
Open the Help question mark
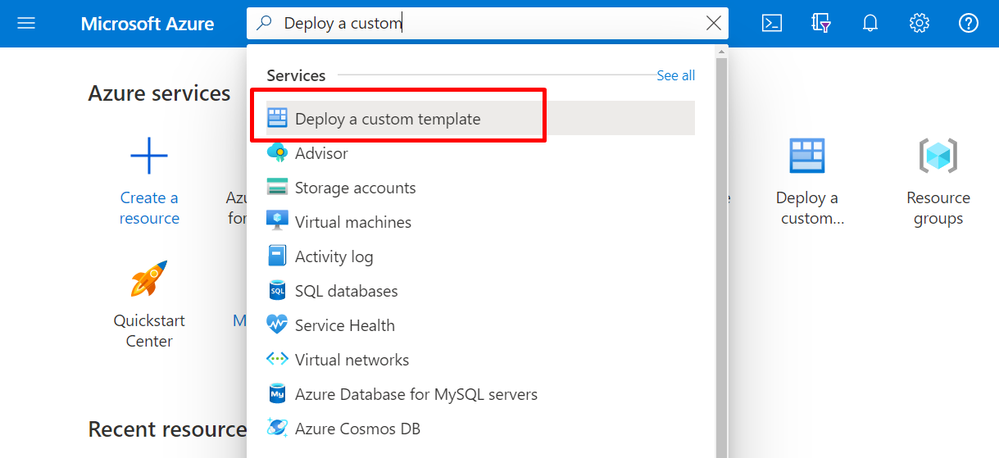[968, 23]
